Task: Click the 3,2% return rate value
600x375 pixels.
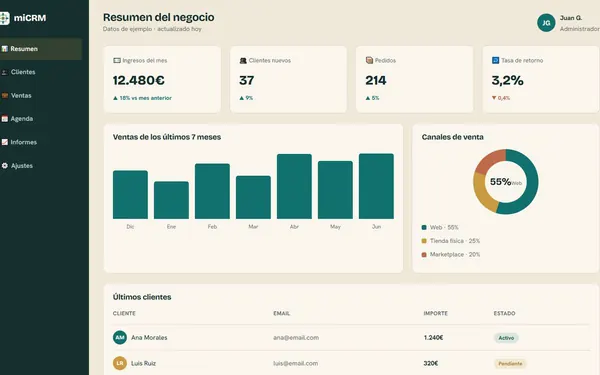Action: coord(507,80)
